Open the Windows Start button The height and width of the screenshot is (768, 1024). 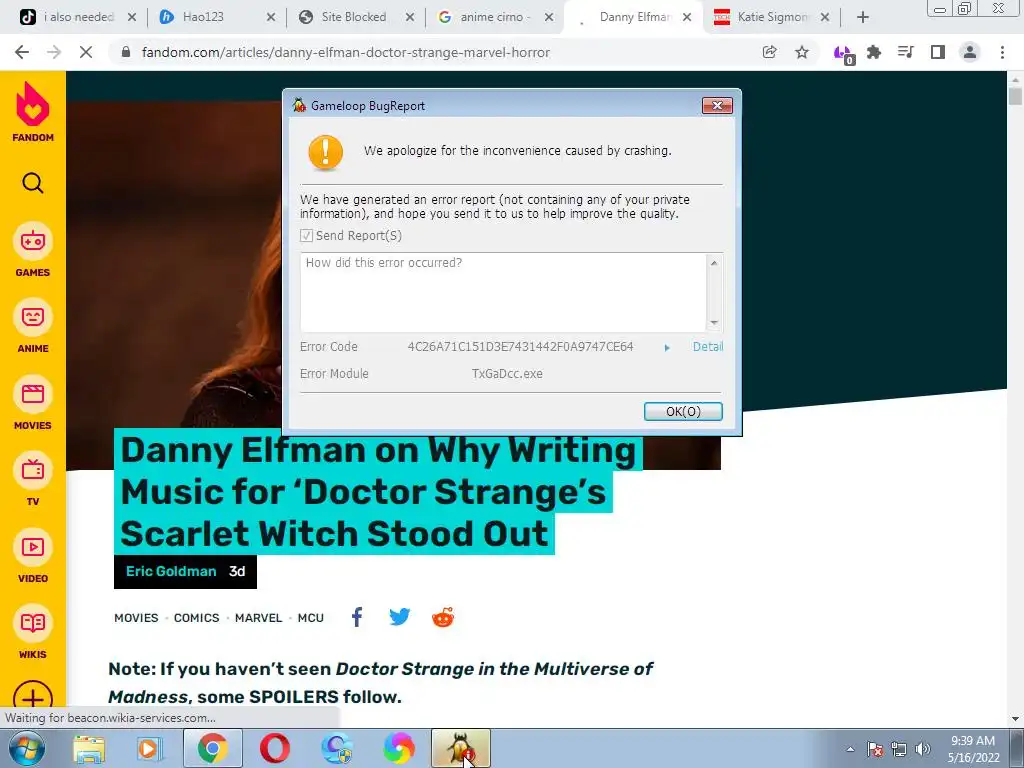pyautogui.click(x=27, y=748)
